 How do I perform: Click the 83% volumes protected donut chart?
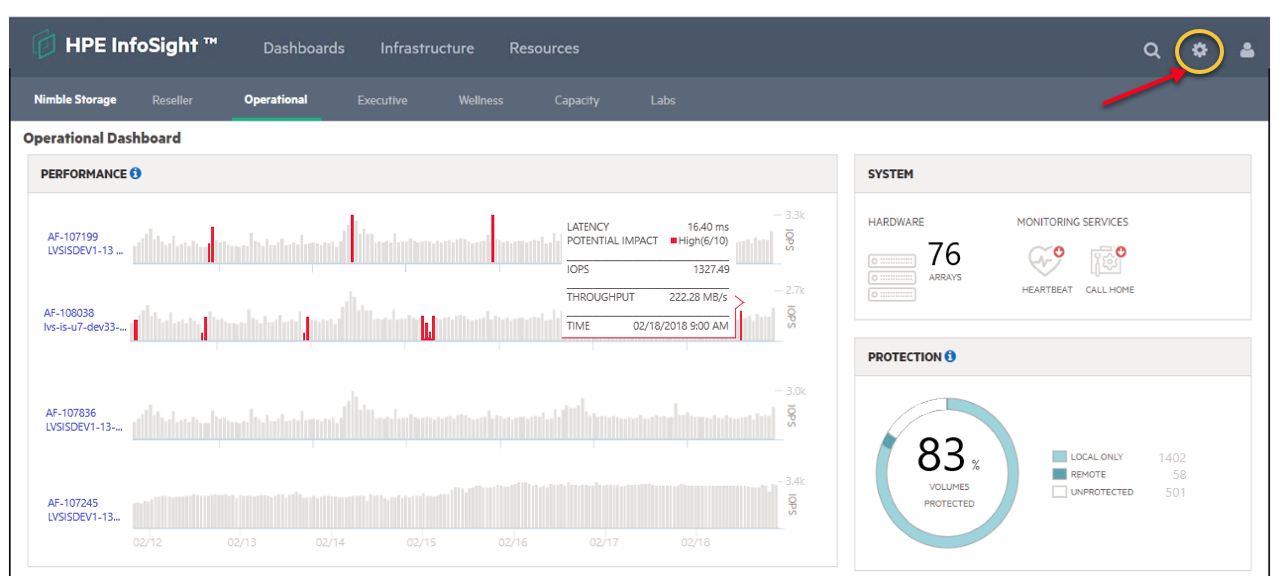[947, 471]
